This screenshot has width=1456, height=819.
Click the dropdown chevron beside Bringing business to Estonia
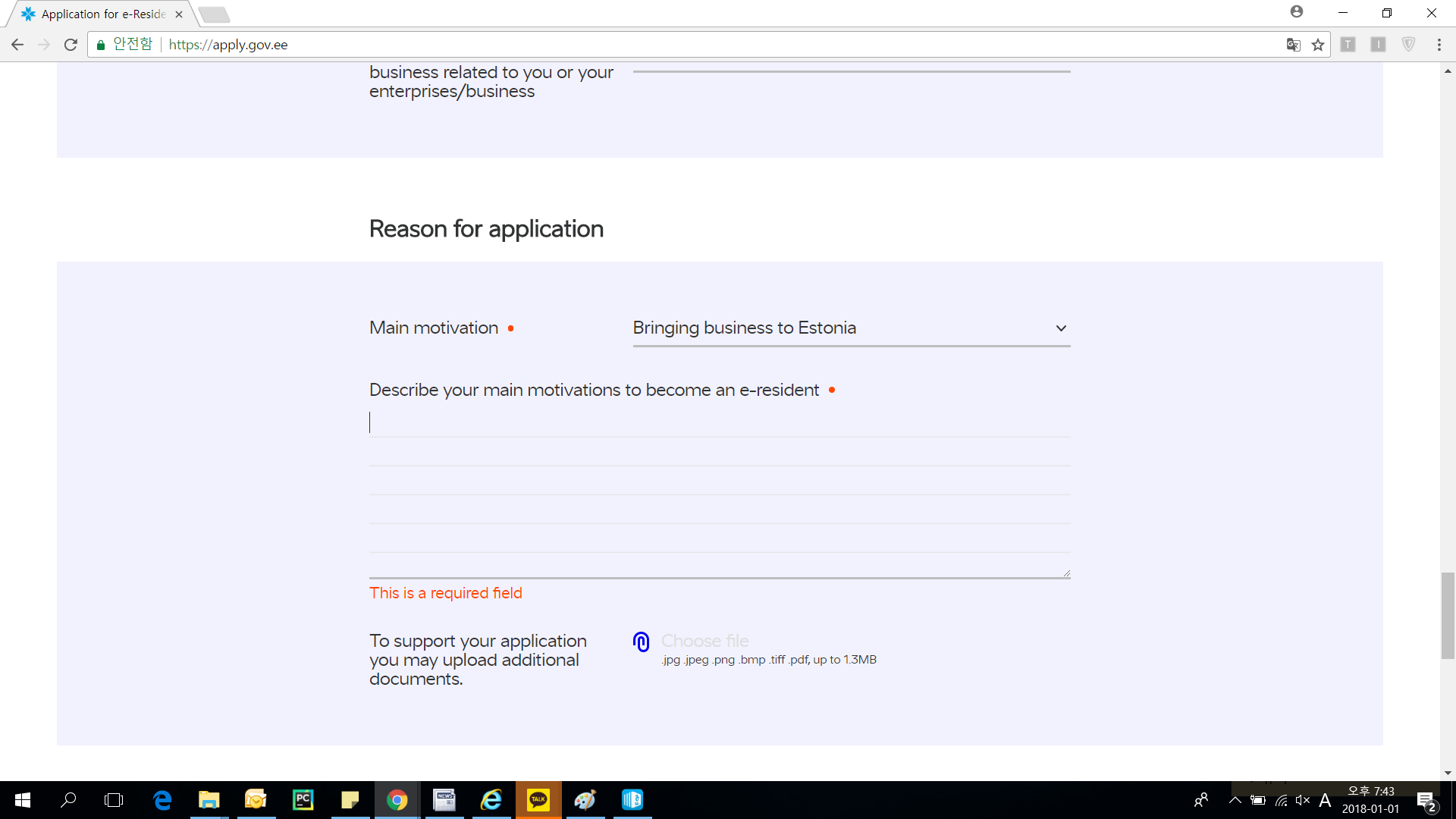[1061, 328]
